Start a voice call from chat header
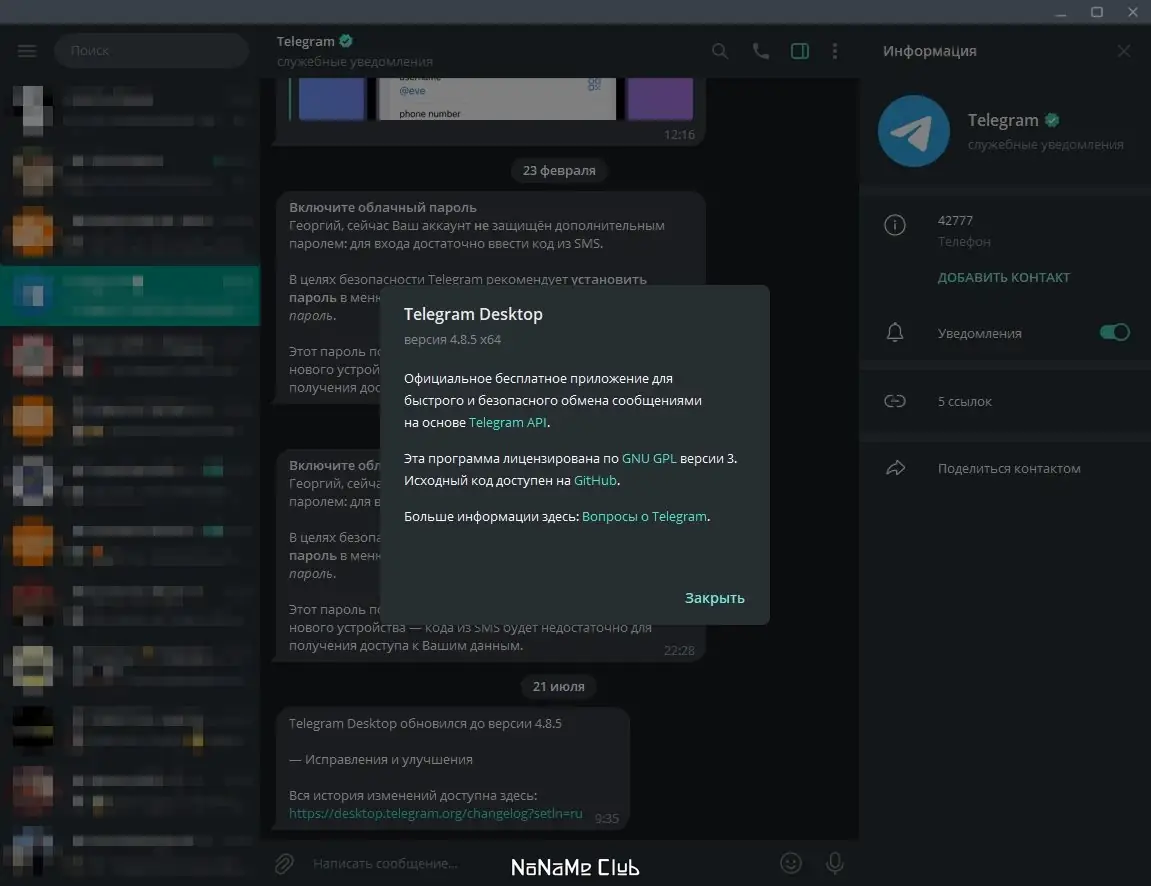 760,51
